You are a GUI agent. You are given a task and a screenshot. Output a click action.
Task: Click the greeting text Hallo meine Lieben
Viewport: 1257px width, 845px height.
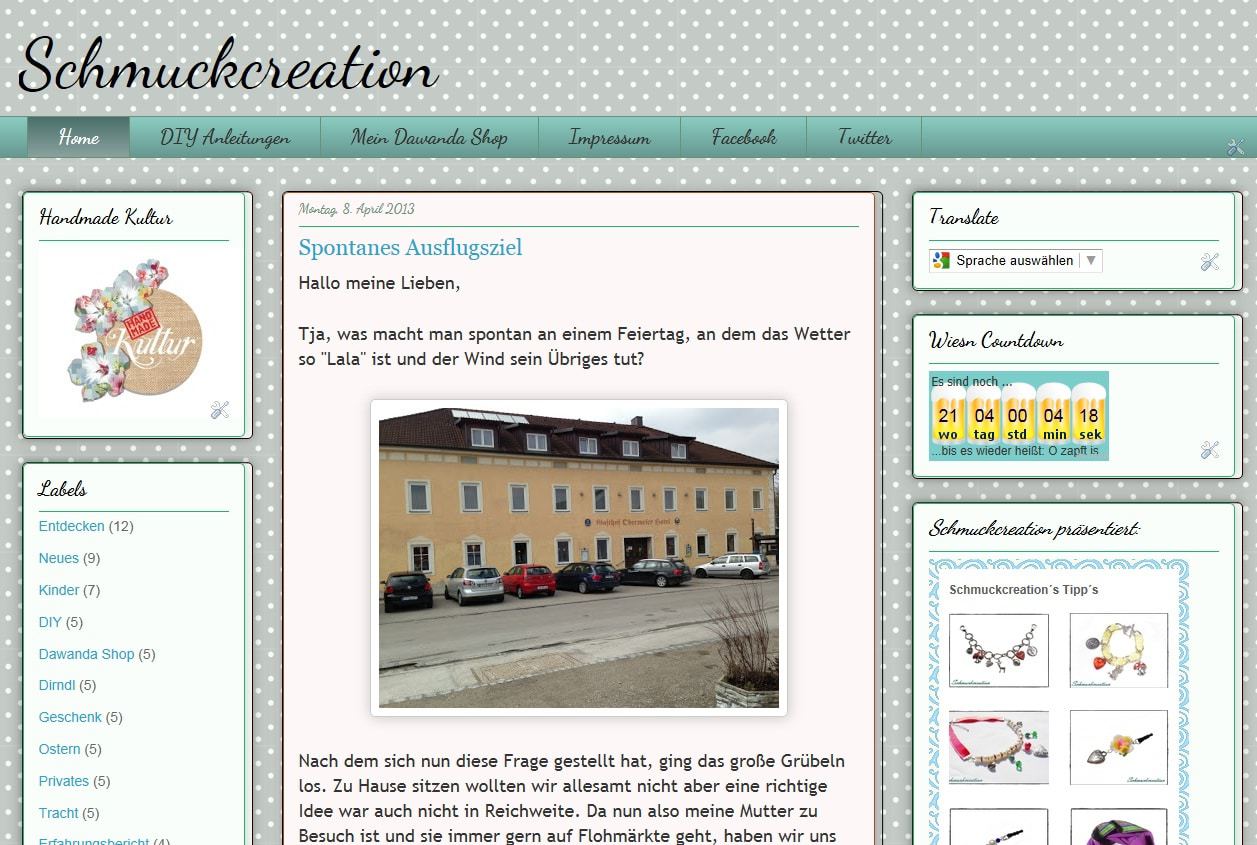coord(379,283)
